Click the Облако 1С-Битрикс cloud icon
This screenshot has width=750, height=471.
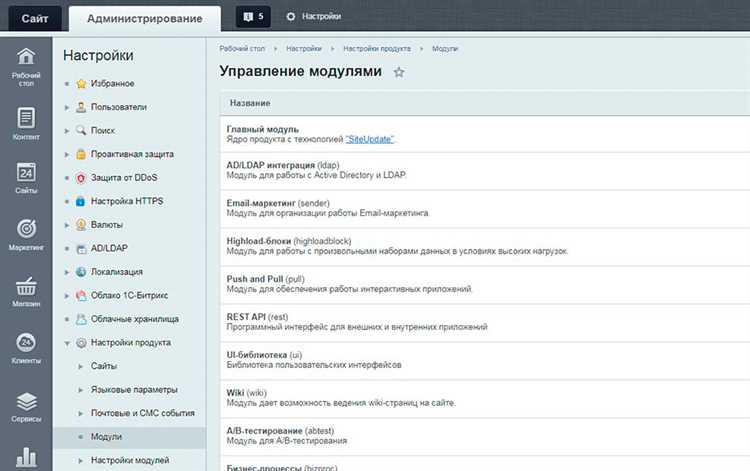coord(81,296)
